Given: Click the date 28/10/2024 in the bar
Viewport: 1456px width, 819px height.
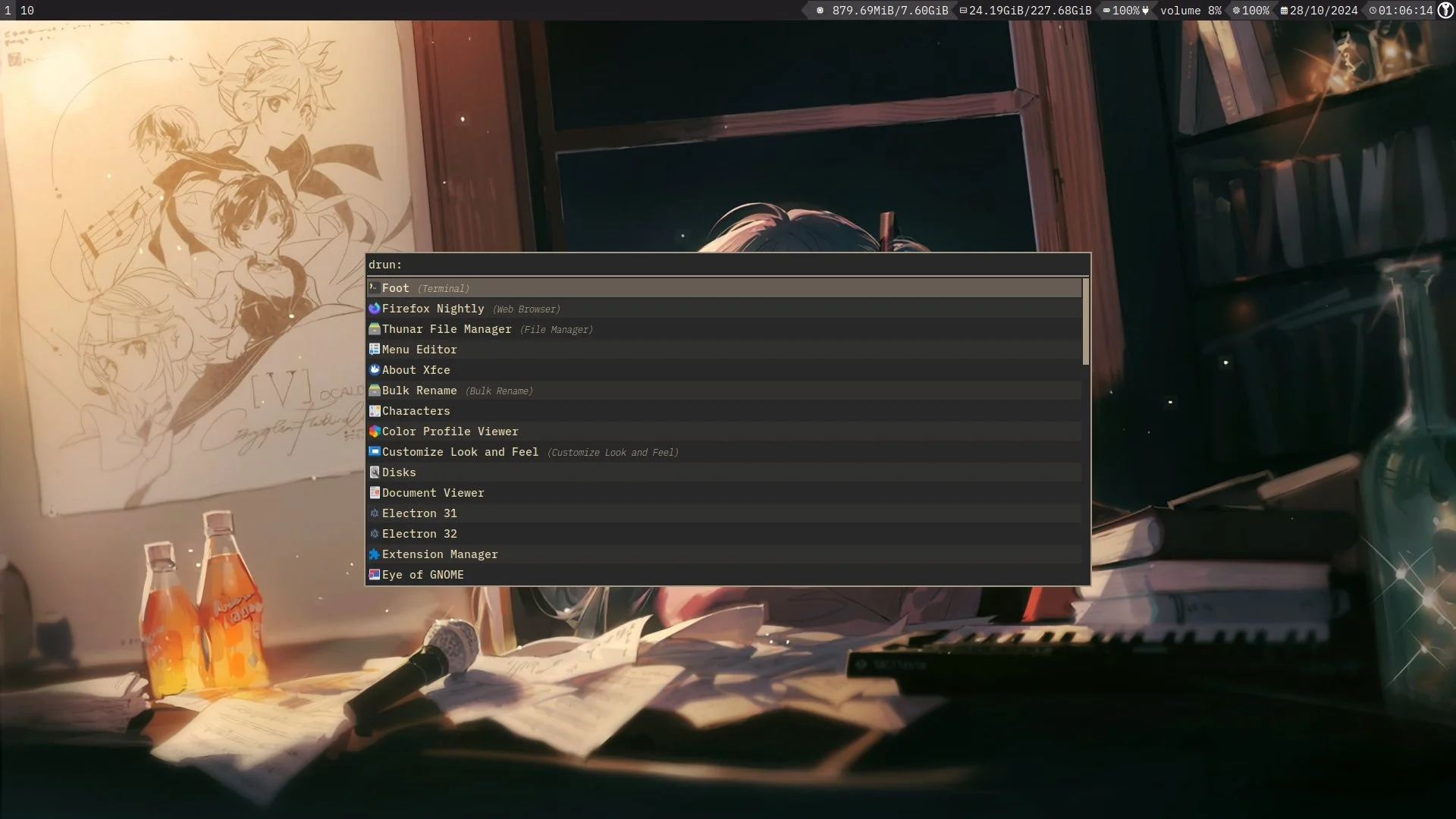Looking at the screenshot, I should (1319, 11).
